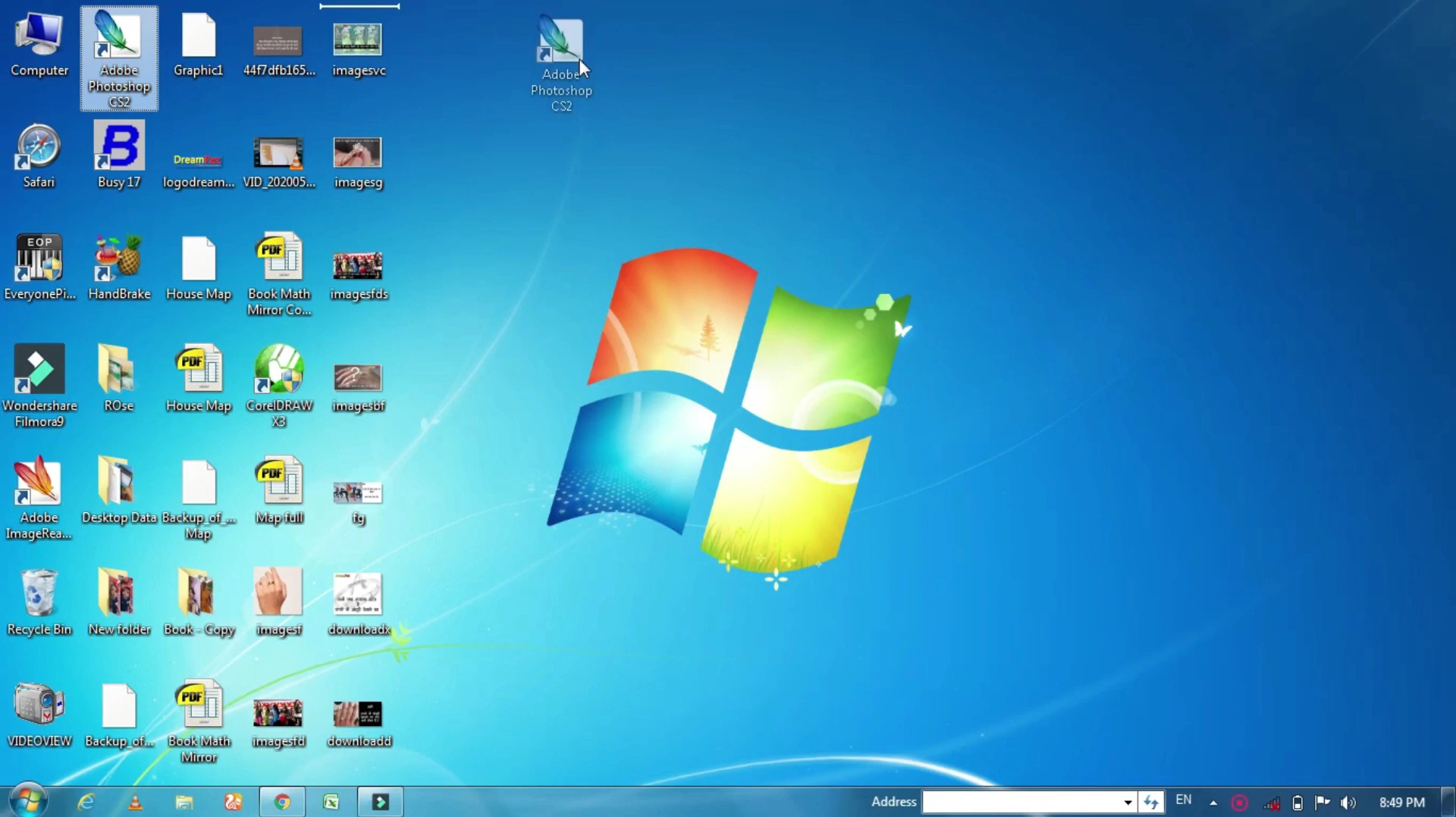Viewport: 1456px width, 817px height.
Task: Open the Safari browser shortcut
Action: point(39,156)
